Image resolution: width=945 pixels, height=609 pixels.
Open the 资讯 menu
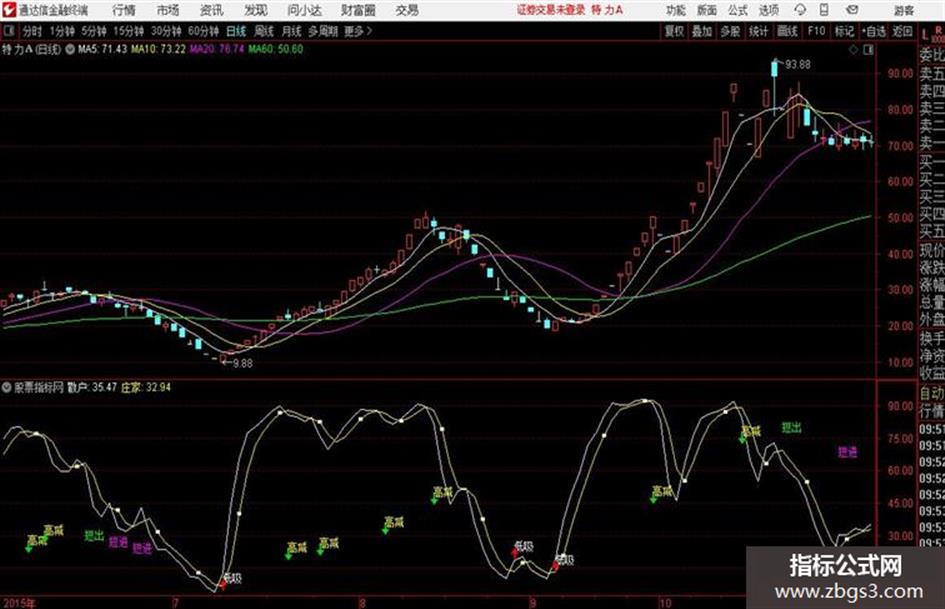pyautogui.click(x=212, y=10)
